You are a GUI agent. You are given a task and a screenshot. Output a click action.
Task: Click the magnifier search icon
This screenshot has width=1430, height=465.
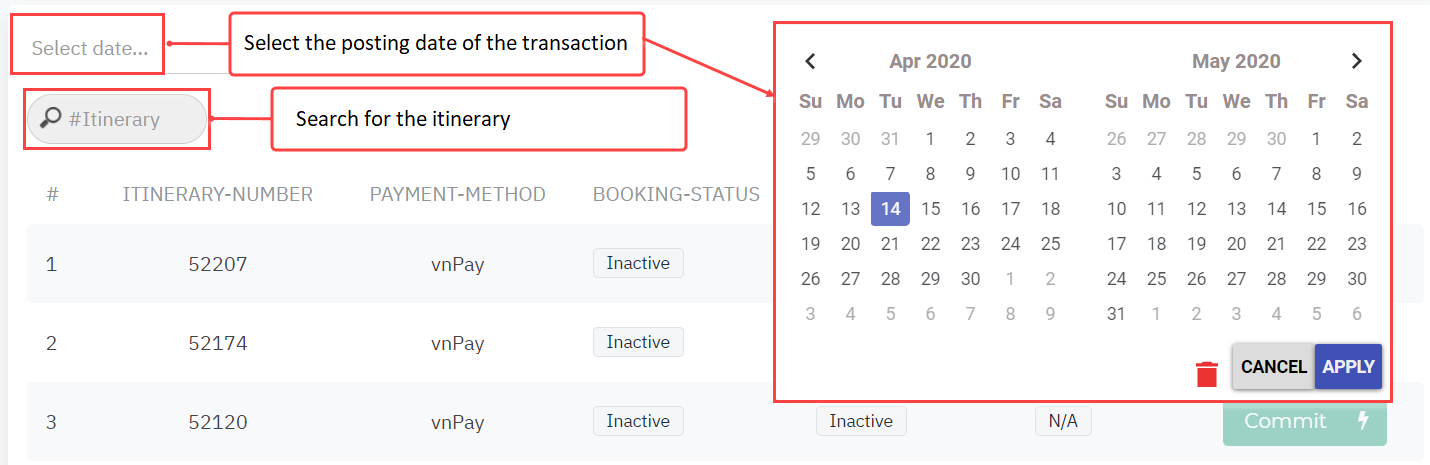[x=50, y=119]
